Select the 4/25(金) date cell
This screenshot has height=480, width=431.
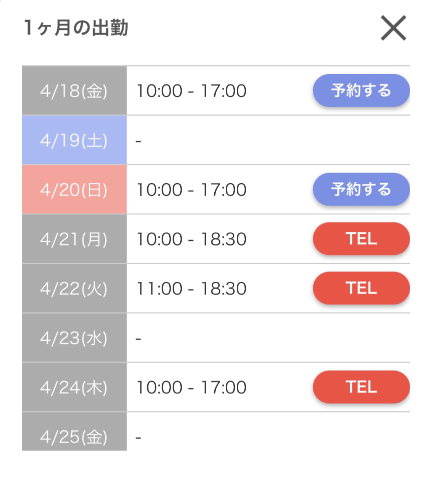point(74,431)
